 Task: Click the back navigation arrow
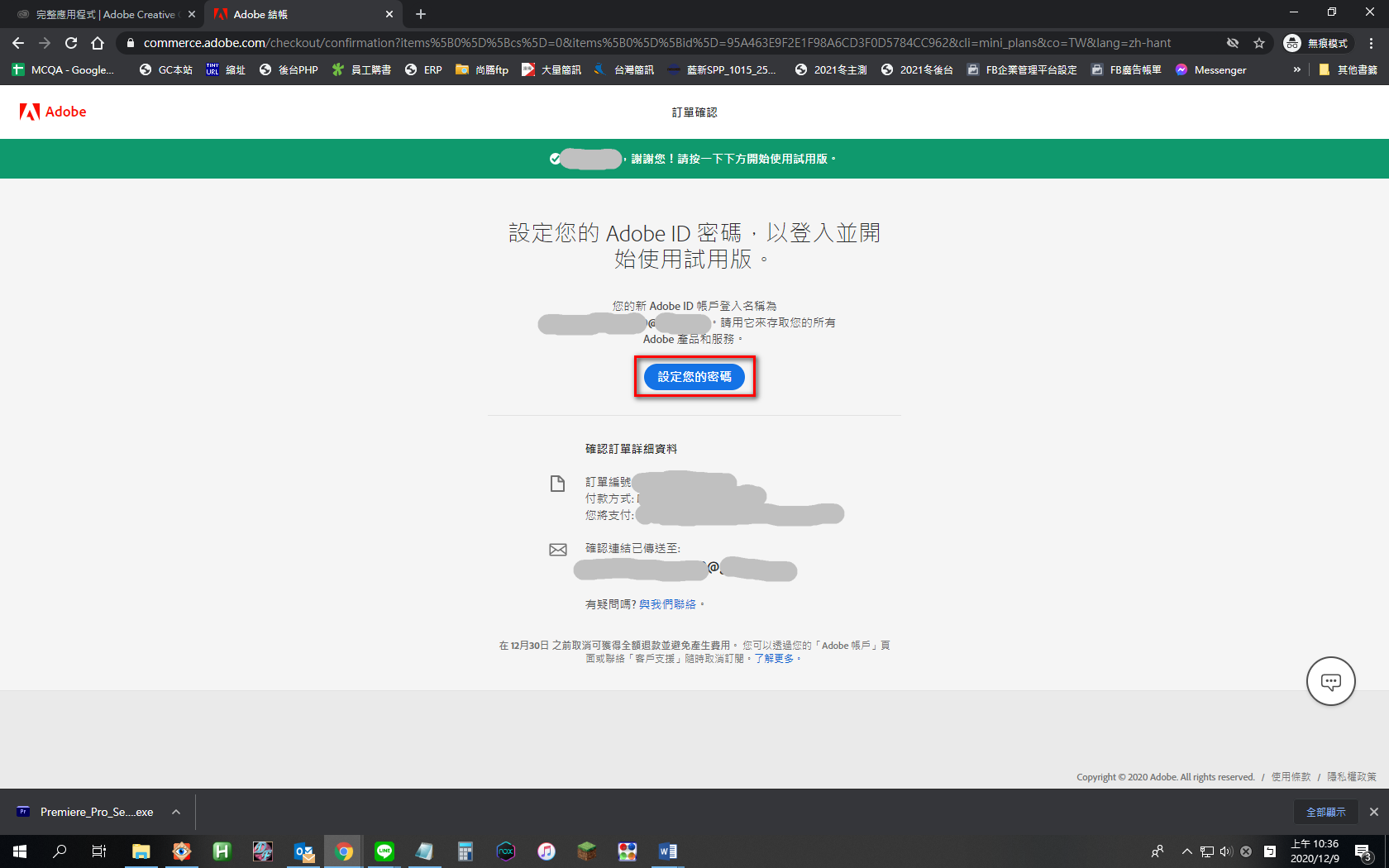[18, 43]
